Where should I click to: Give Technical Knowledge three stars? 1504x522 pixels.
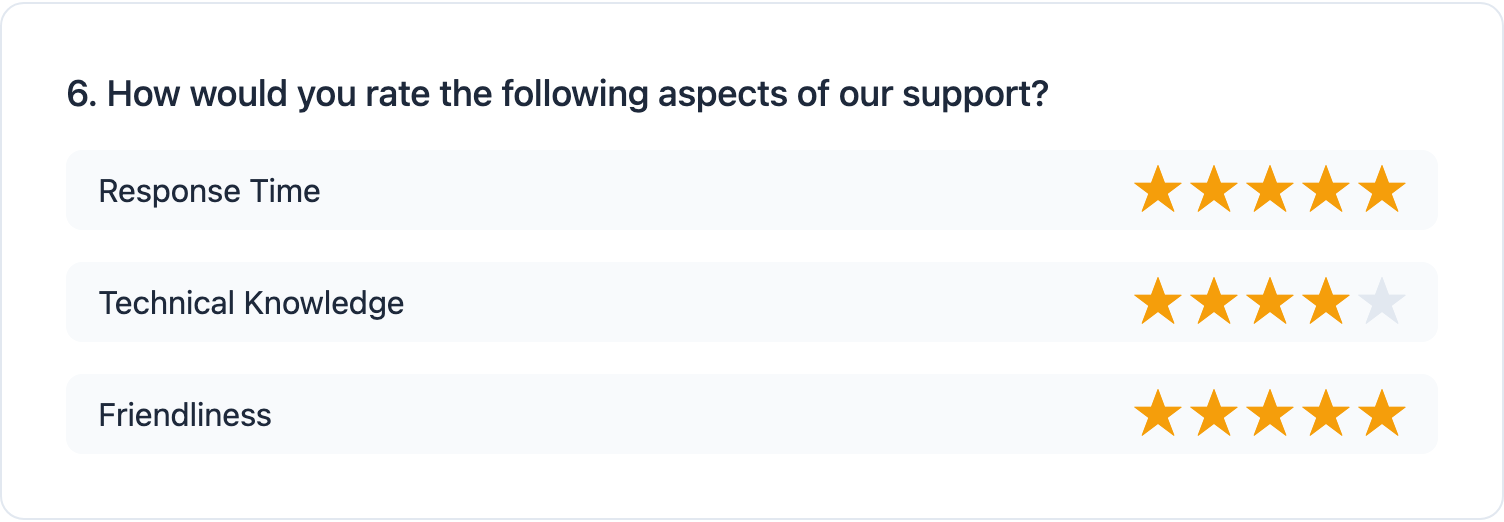click(1269, 302)
